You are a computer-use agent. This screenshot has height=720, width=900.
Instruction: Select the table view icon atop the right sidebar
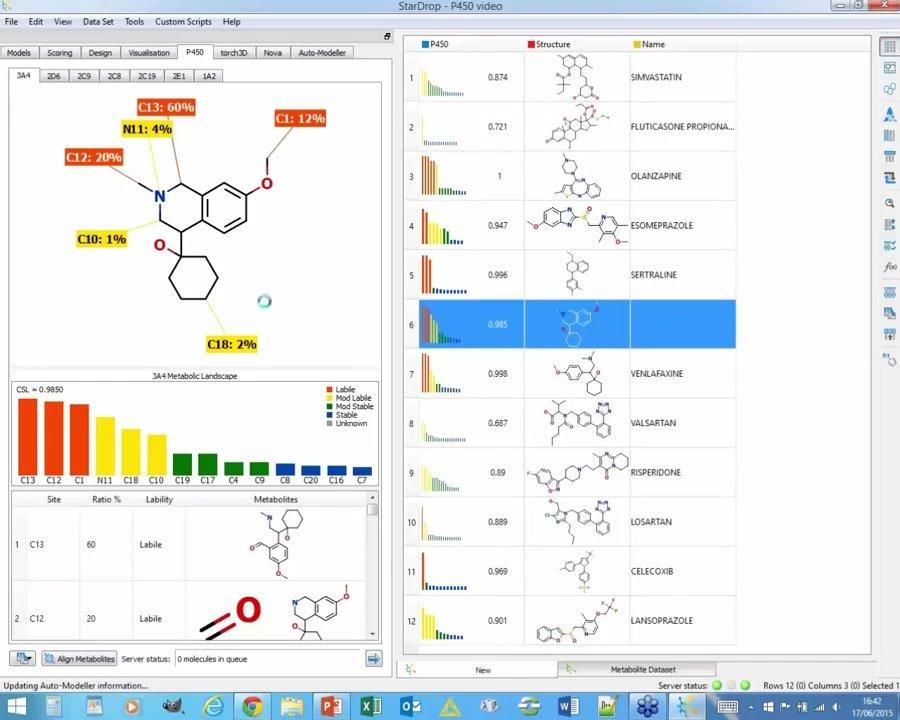pos(888,45)
